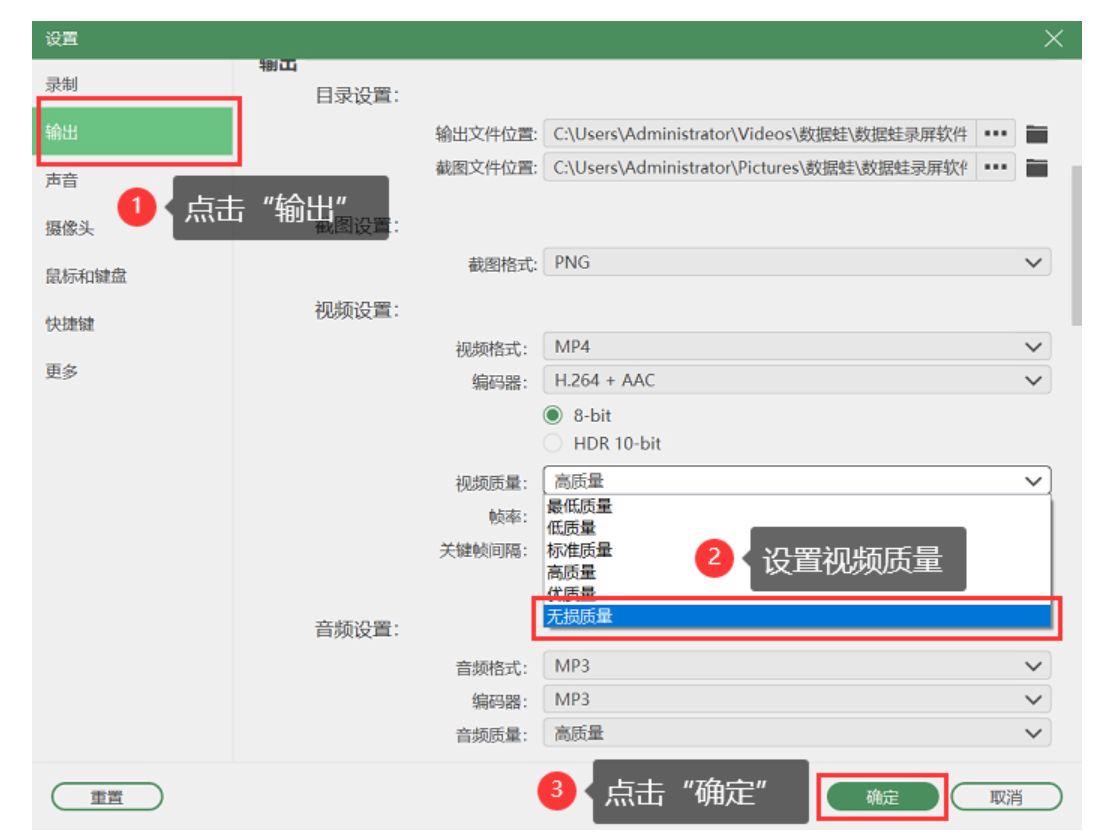Pick 标准质量 in the quality dropdown list

(579, 549)
